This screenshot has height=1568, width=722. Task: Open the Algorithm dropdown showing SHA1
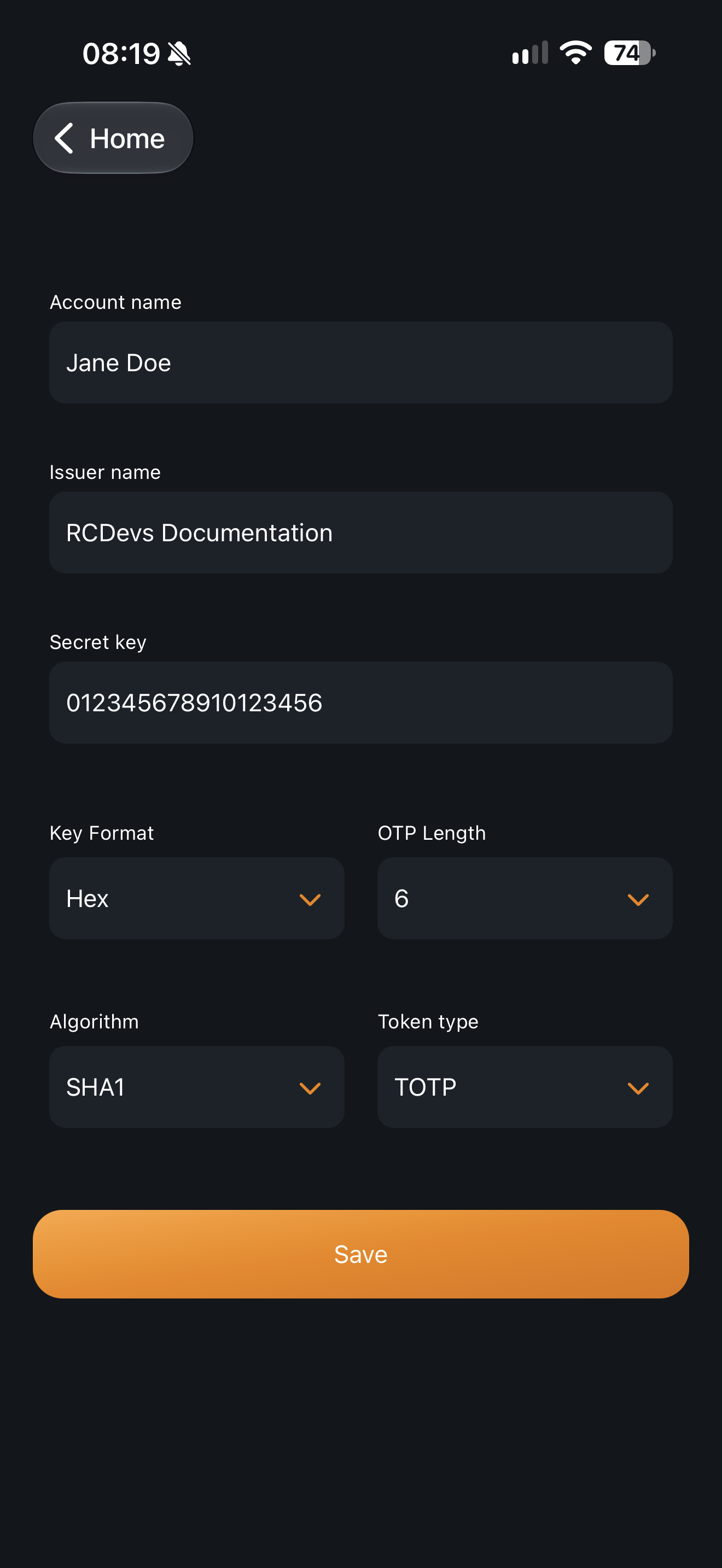[196, 1087]
